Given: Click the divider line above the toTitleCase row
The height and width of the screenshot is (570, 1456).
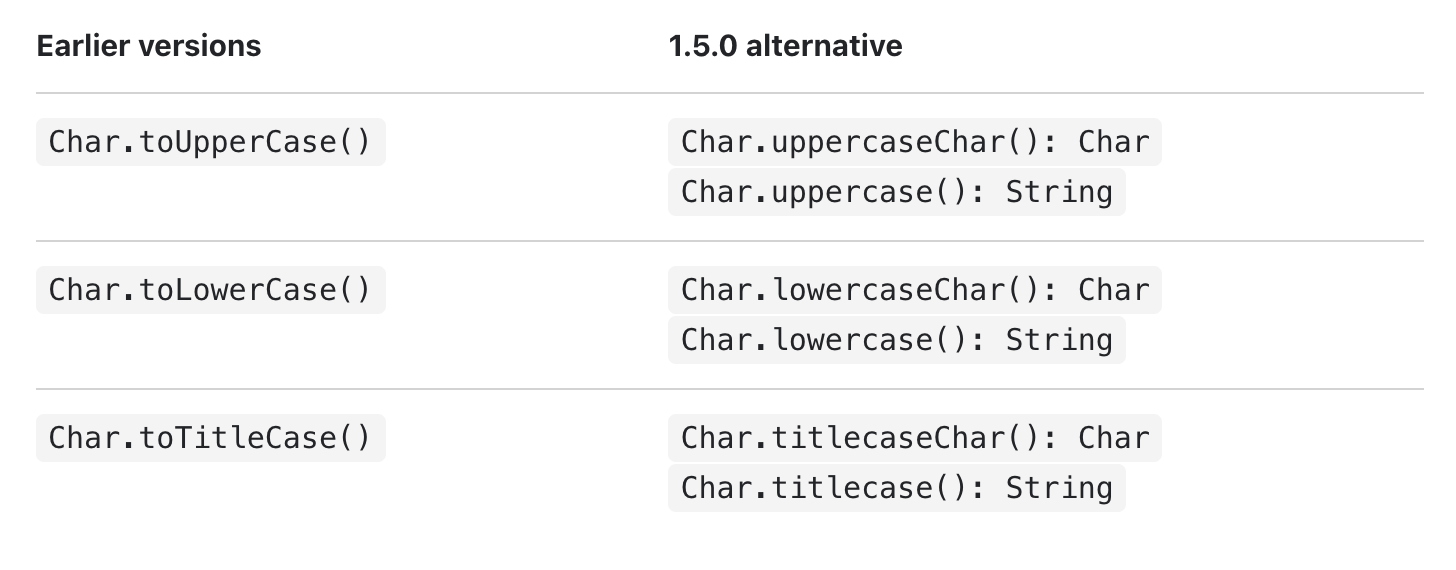Looking at the screenshot, I should coord(728,389).
